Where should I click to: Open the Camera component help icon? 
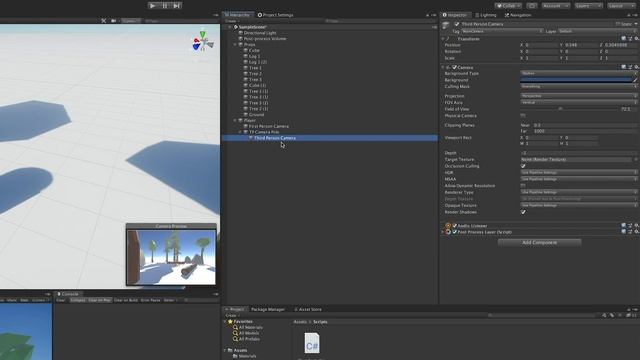[x=623, y=67]
